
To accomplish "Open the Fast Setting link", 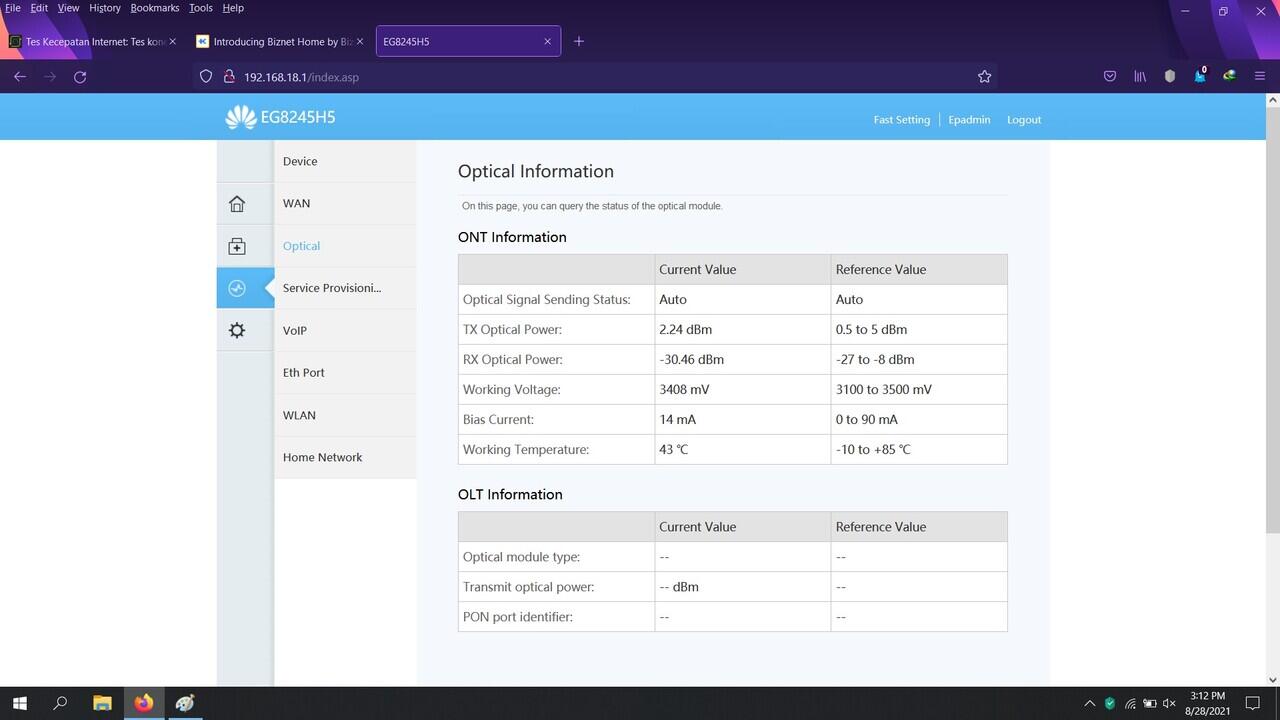I will (x=901, y=120).
